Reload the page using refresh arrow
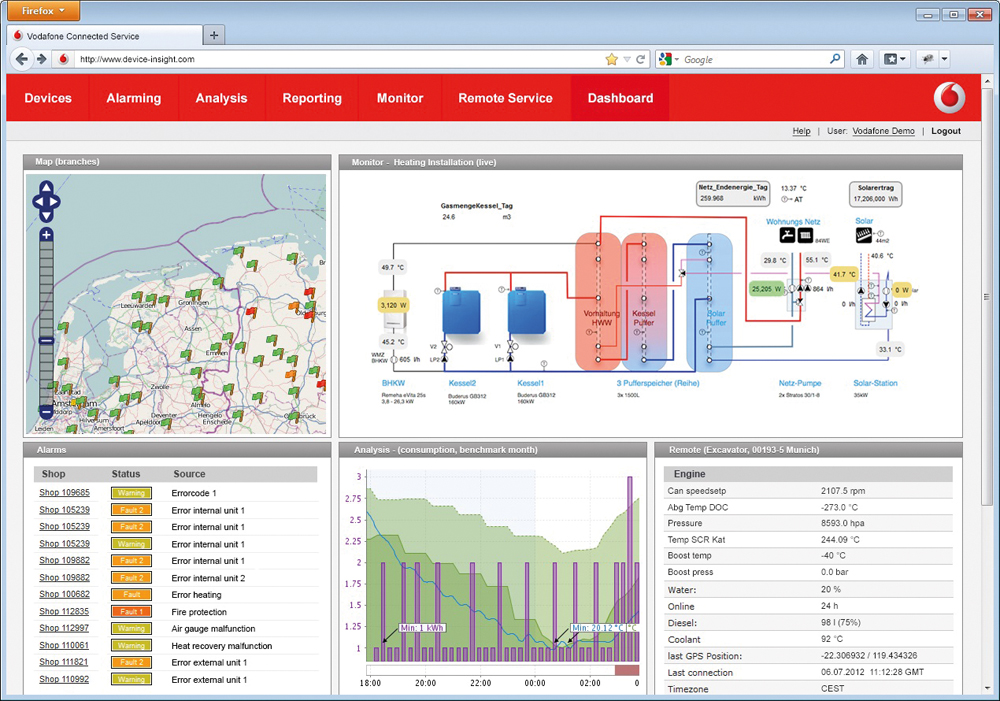Image resolution: width=1000 pixels, height=701 pixels. 641,59
